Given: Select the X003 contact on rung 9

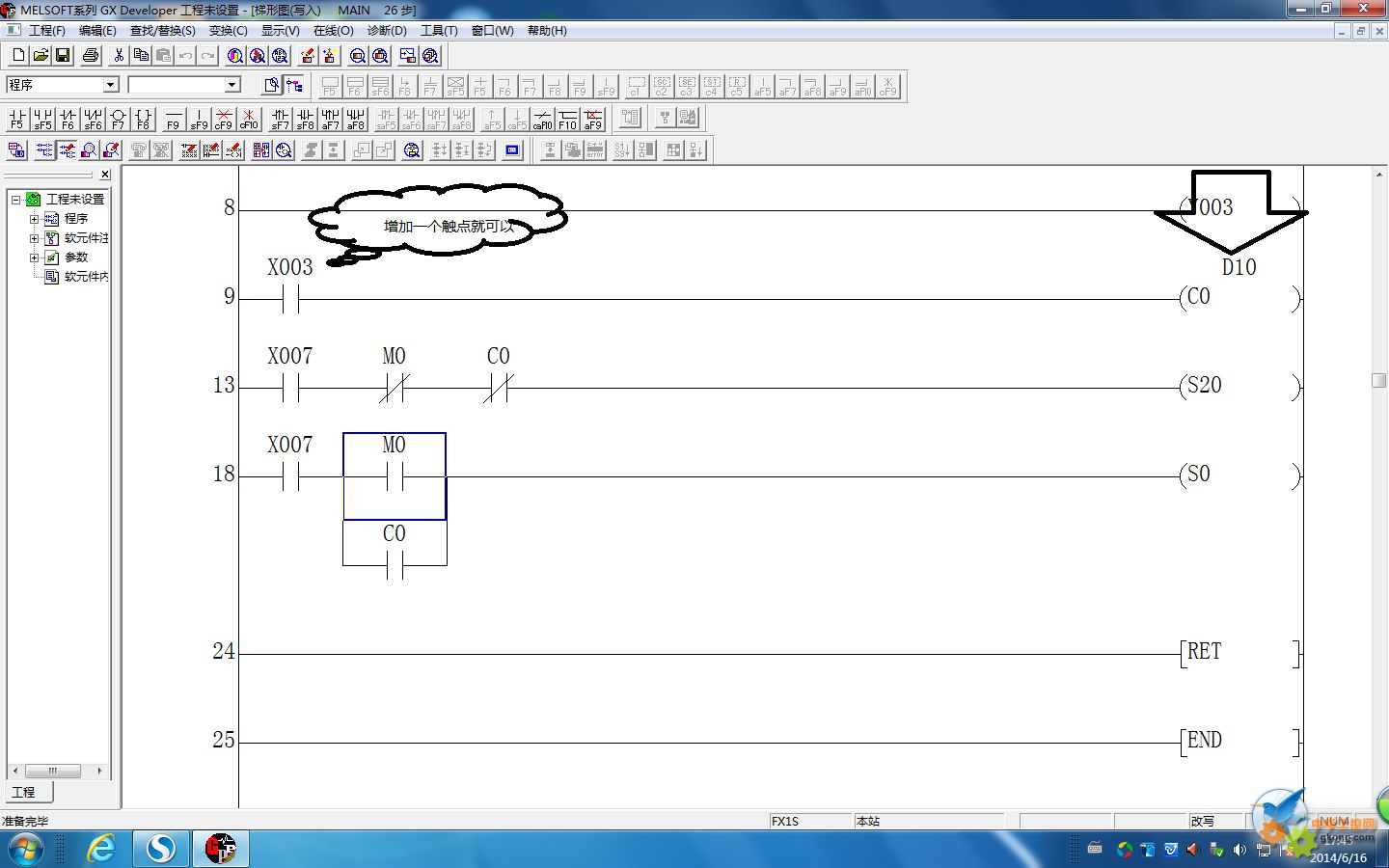Looking at the screenshot, I should click(x=290, y=285).
